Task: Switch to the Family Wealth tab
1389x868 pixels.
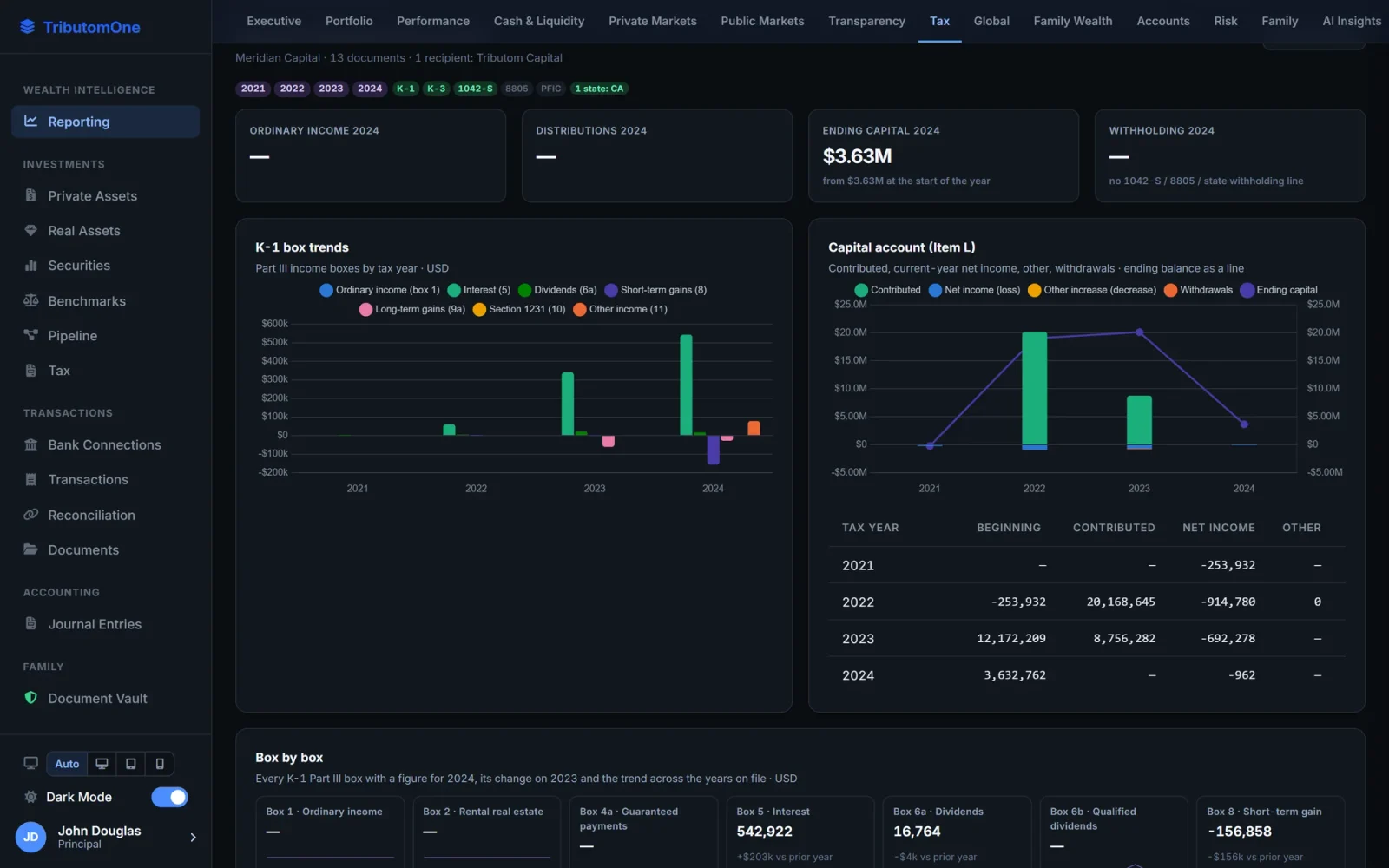Action: [1072, 21]
